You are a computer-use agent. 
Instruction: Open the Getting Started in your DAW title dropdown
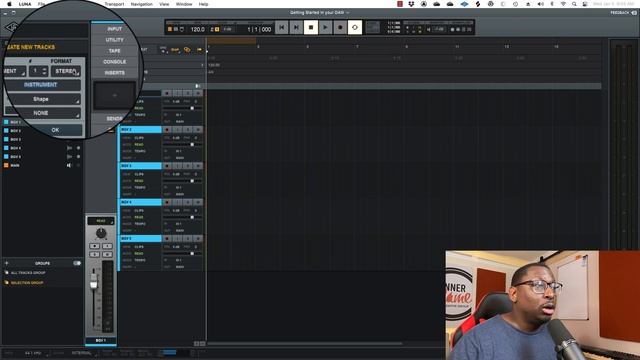(x=320, y=13)
